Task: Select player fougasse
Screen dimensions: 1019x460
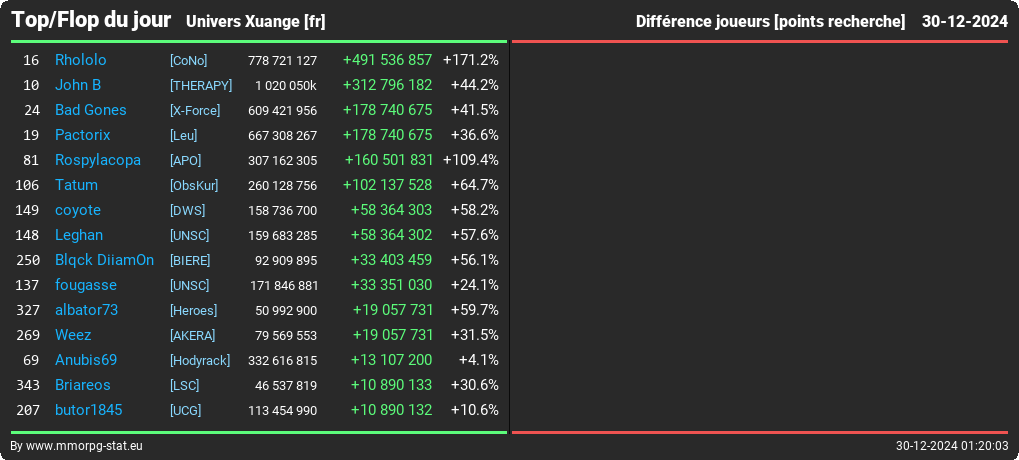Action: (x=86, y=285)
